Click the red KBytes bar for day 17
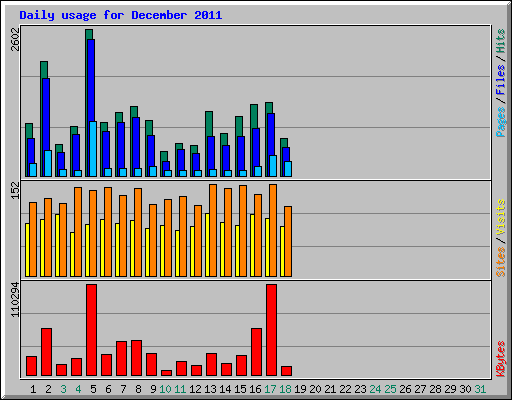512x400 pixels. [x=271, y=330]
